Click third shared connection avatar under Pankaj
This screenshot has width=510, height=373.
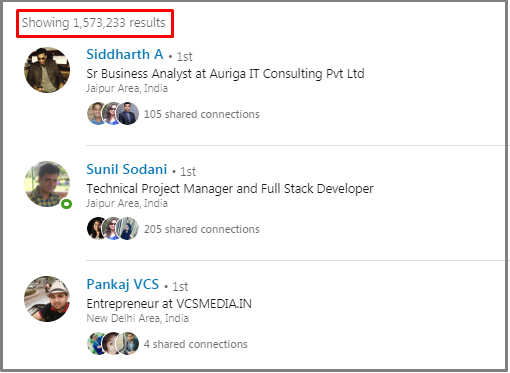click(128, 344)
